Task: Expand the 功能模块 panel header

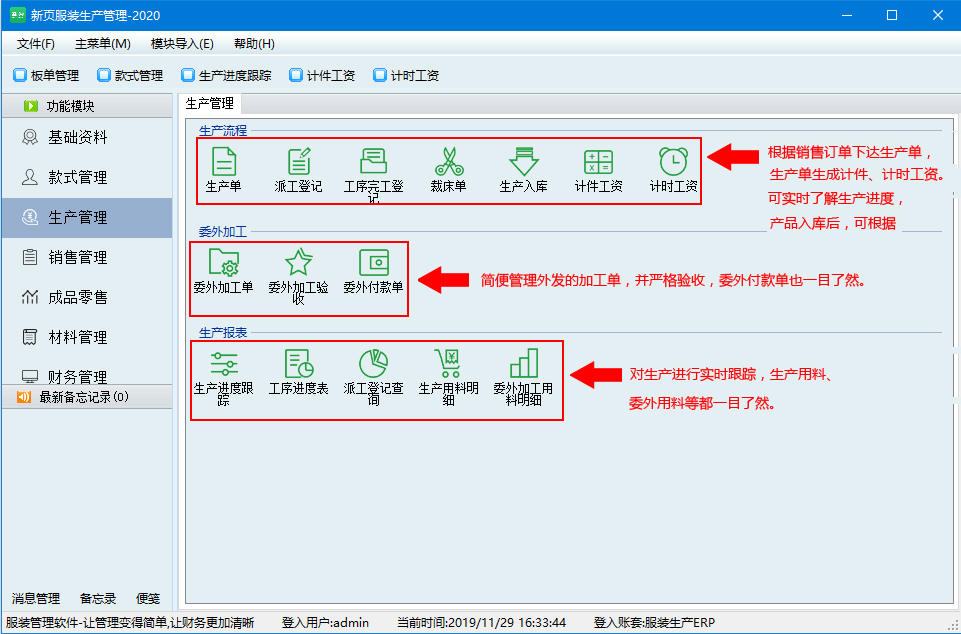Action: [x=87, y=106]
